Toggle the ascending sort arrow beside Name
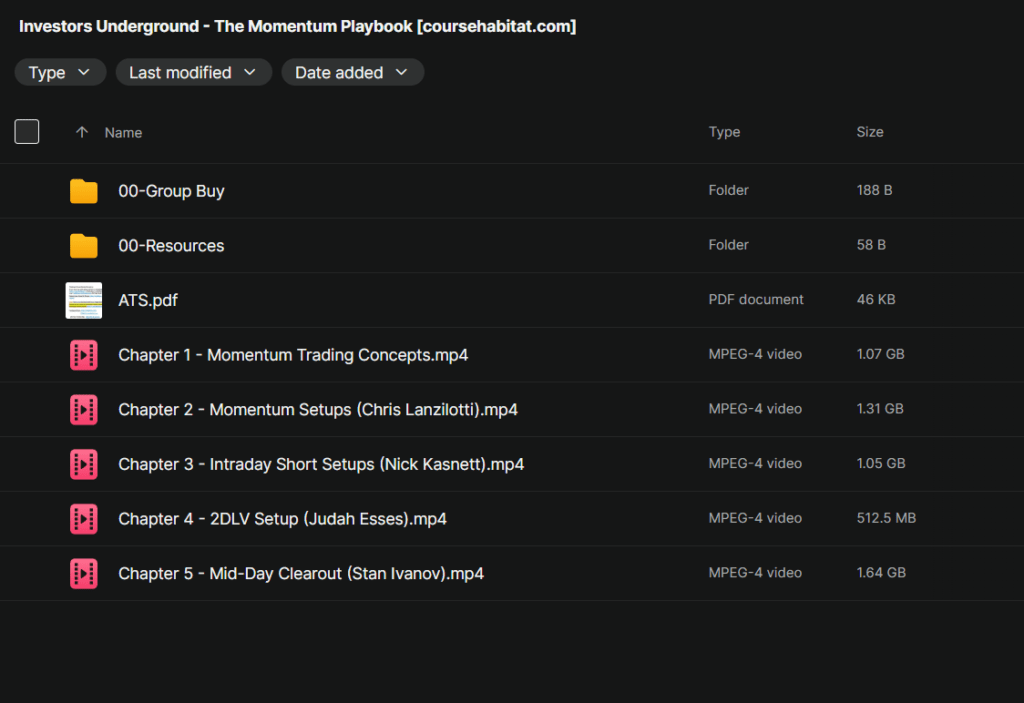The width and height of the screenshot is (1024, 703). tap(82, 132)
